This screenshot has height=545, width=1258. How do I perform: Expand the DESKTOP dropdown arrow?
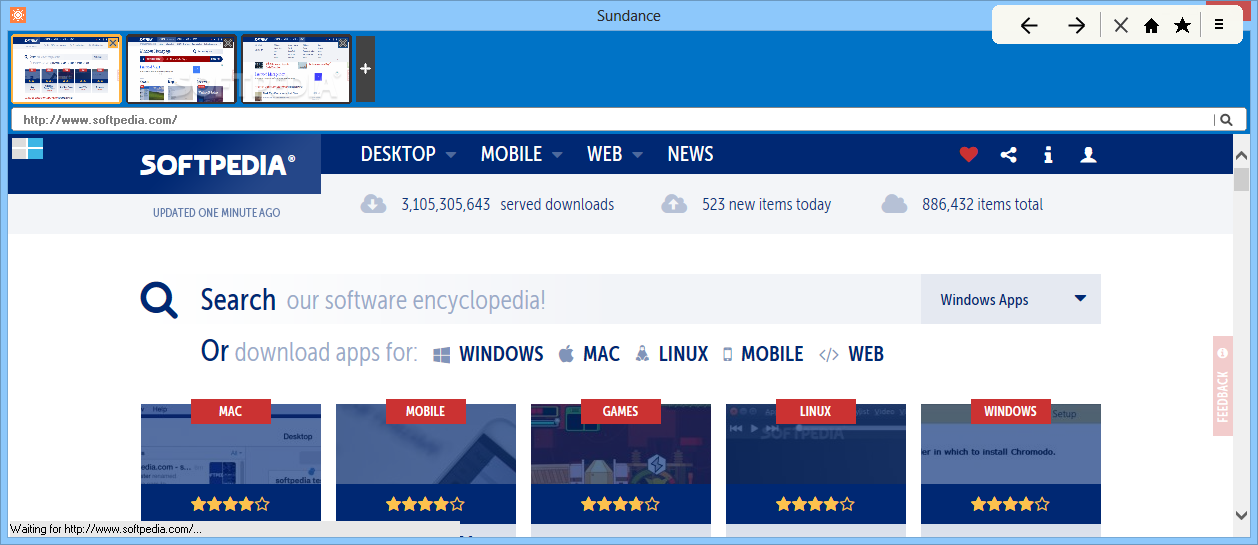click(450, 155)
